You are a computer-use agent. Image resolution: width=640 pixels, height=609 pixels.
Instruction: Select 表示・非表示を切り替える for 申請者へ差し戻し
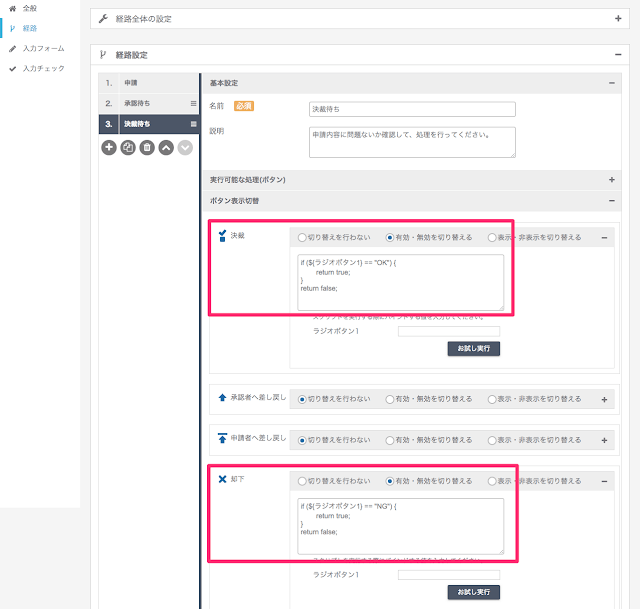[x=492, y=440]
